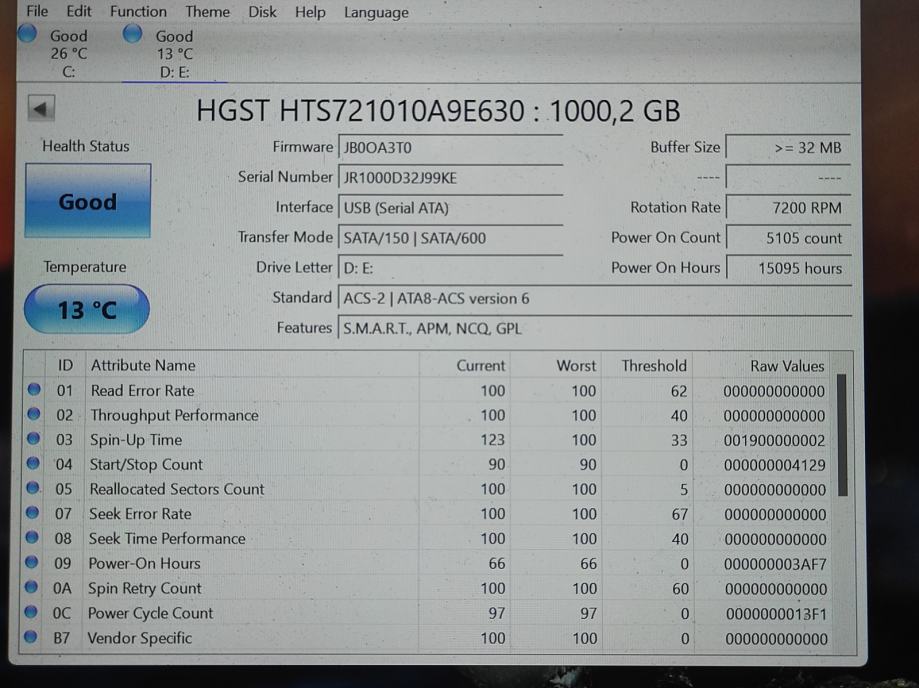Click raw value 0000000013F1
Image resolution: width=919 pixels, height=688 pixels.
point(776,614)
